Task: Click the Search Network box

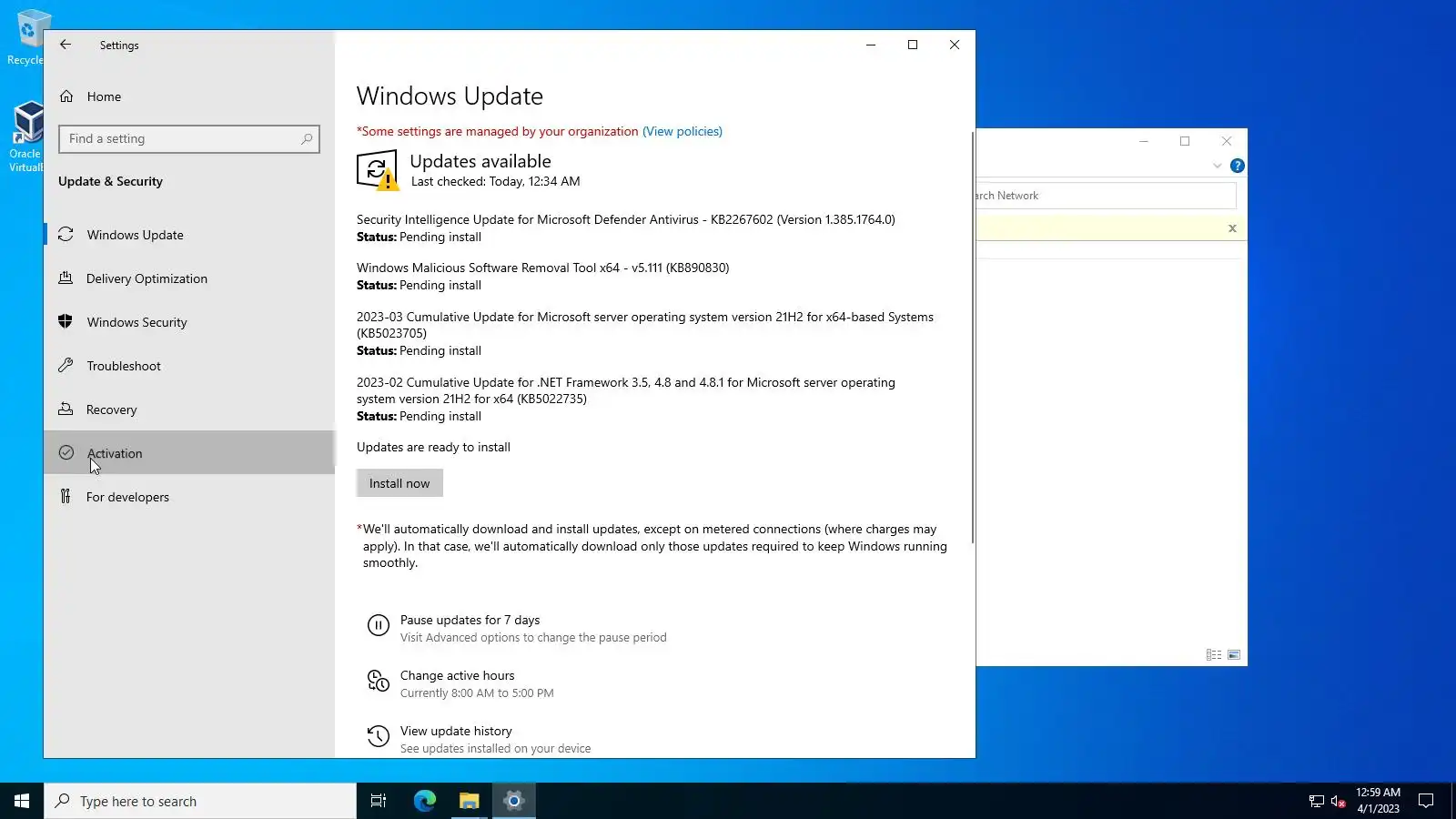Action: (1106, 196)
